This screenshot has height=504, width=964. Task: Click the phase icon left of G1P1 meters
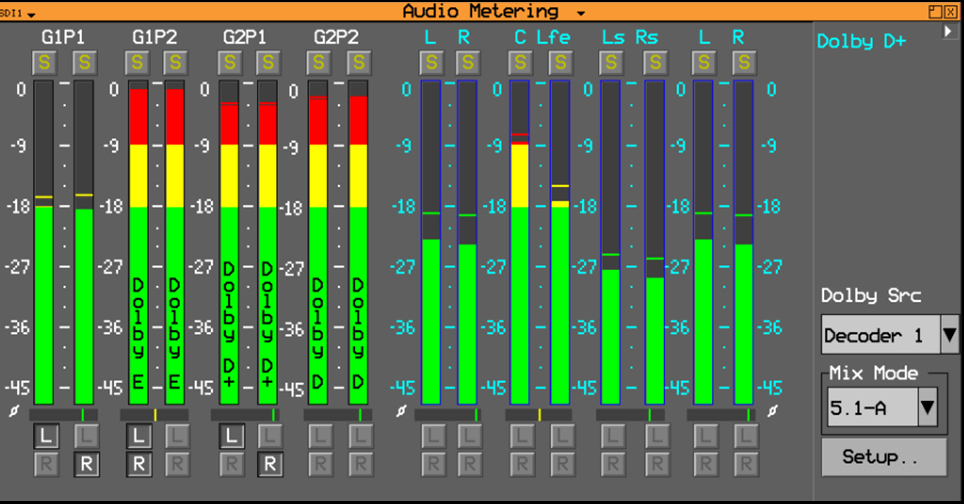(14, 411)
